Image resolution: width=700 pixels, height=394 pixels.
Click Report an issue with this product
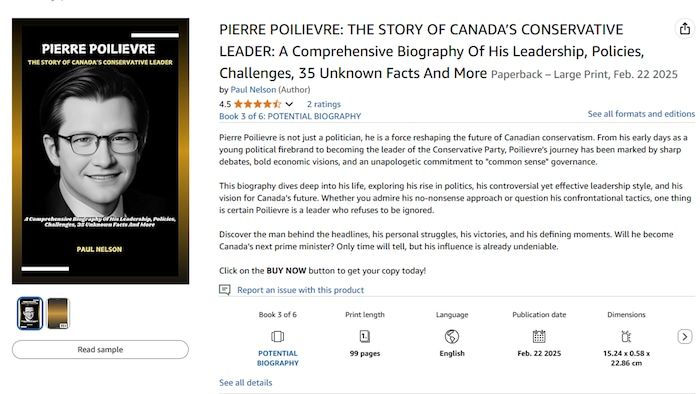(x=300, y=290)
